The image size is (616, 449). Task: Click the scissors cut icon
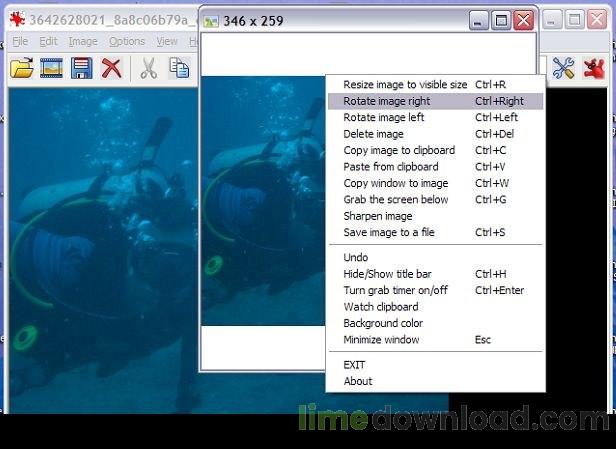[148, 68]
